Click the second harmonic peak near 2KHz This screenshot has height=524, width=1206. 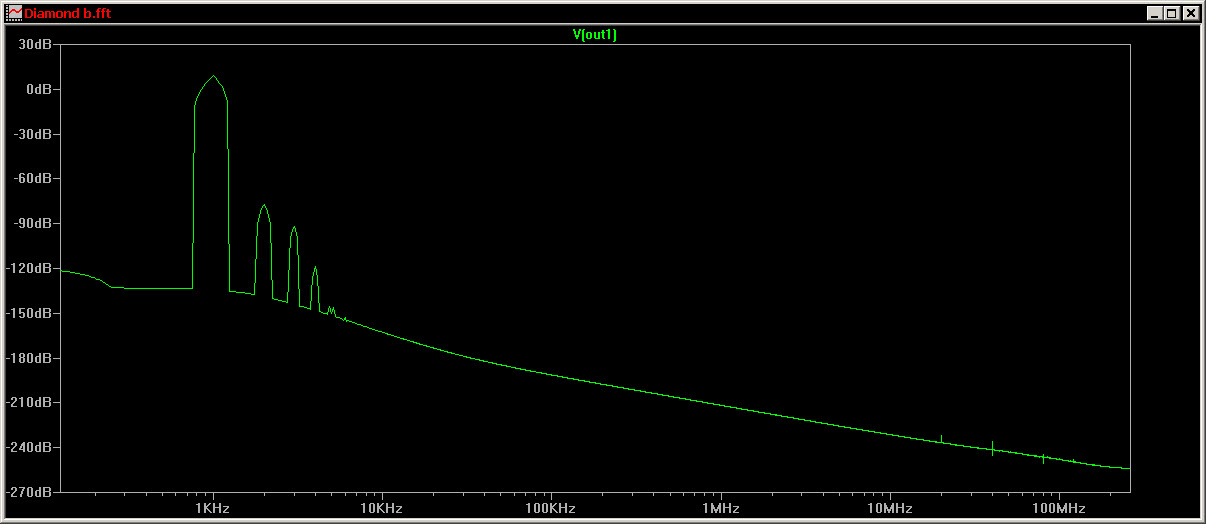(264, 206)
